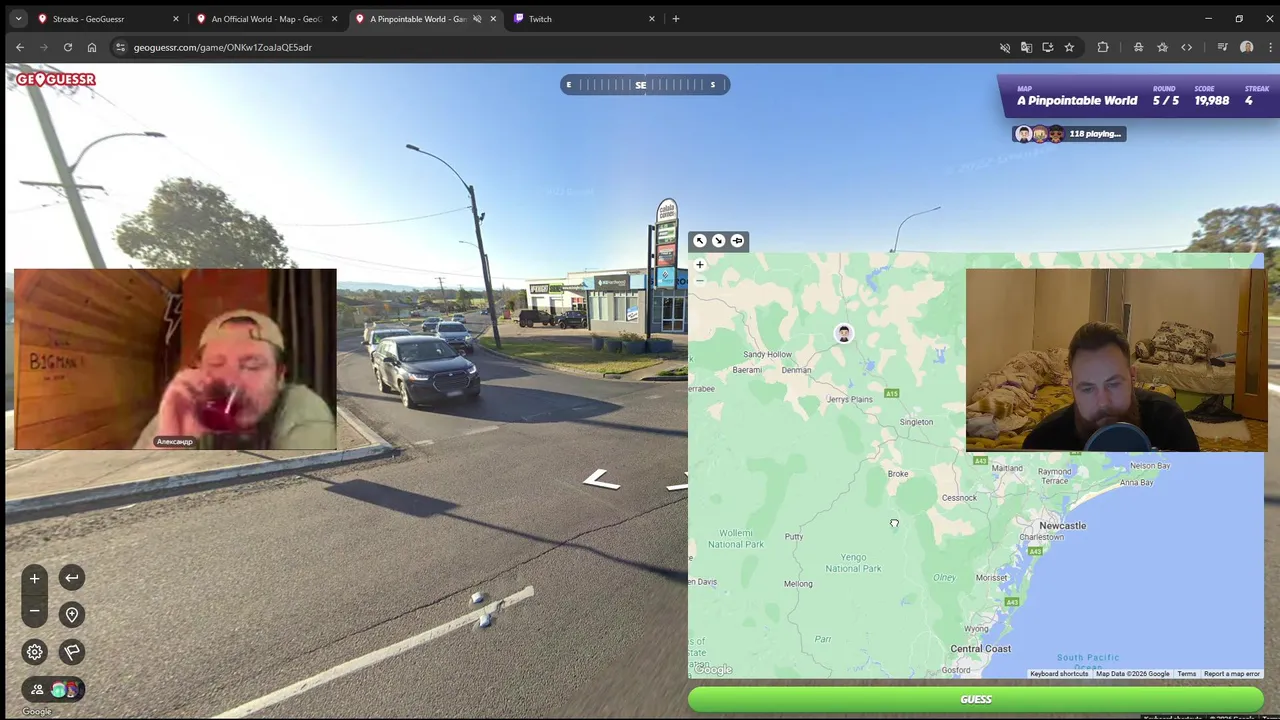Click the Cessnock label on the map
Screen dimensions: 1280x720
[959, 498]
